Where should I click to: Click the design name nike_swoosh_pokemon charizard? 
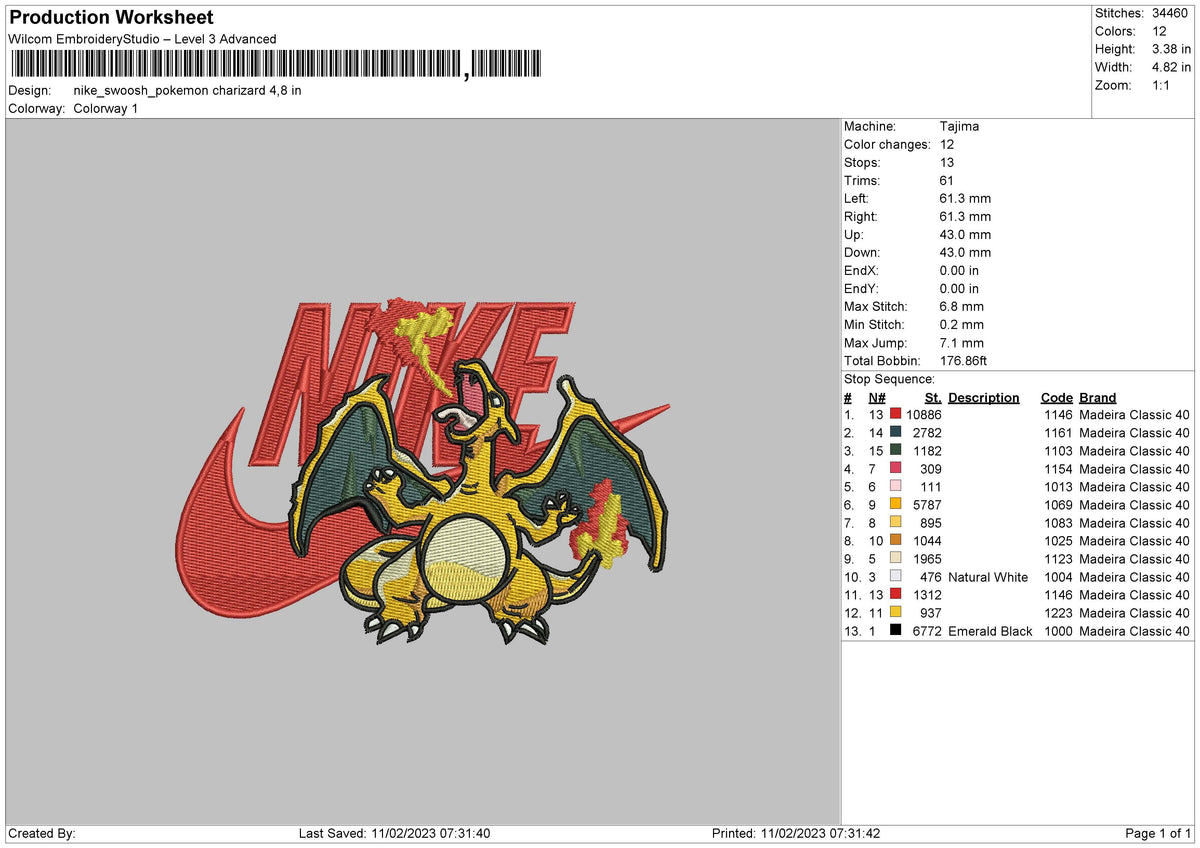coord(186,89)
